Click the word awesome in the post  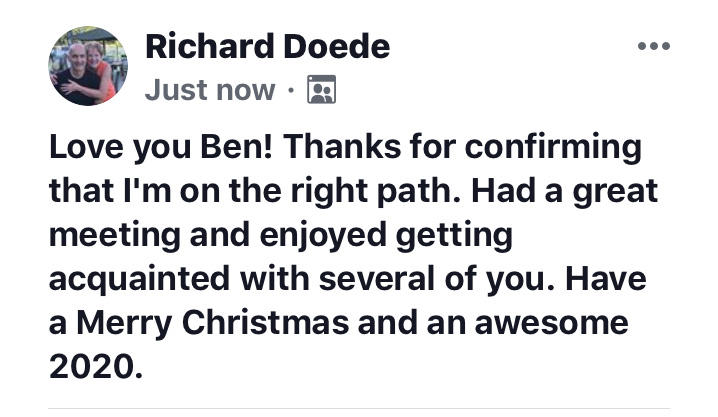[x=551, y=323]
